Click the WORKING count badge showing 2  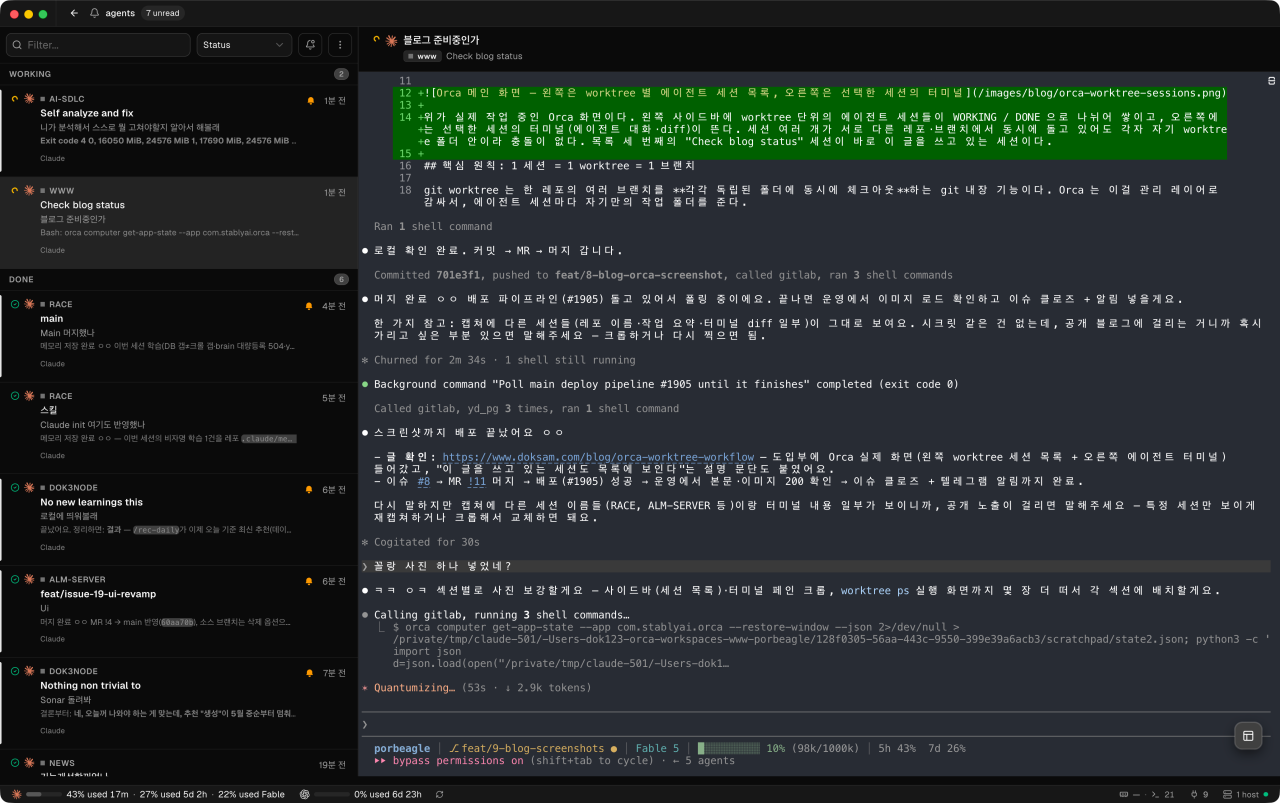coord(341,74)
